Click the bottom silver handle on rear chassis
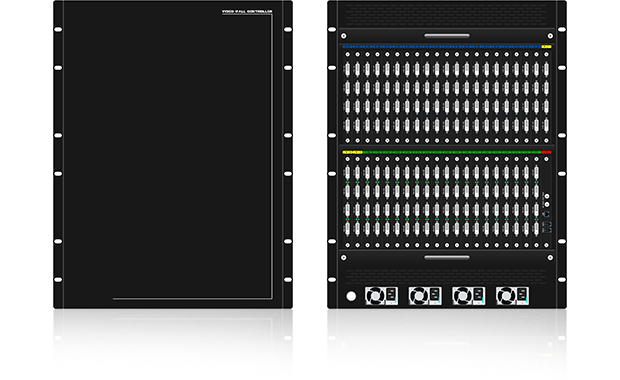Image resolution: width=620 pixels, height=380 pixels. [447, 257]
